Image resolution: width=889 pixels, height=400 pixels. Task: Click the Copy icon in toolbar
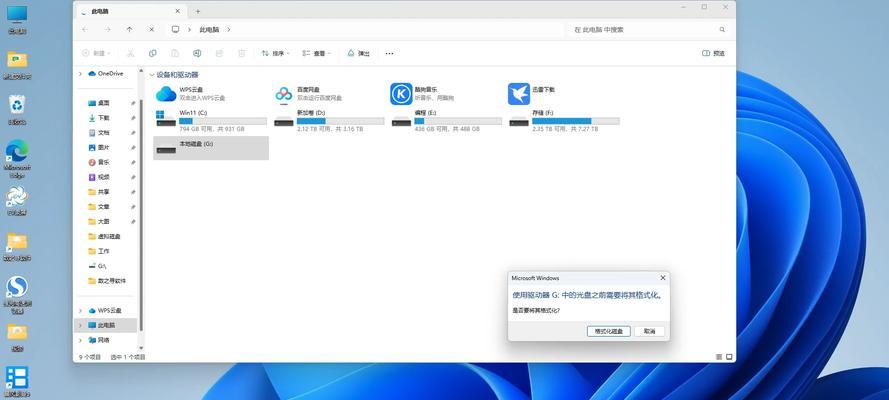[153, 53]
